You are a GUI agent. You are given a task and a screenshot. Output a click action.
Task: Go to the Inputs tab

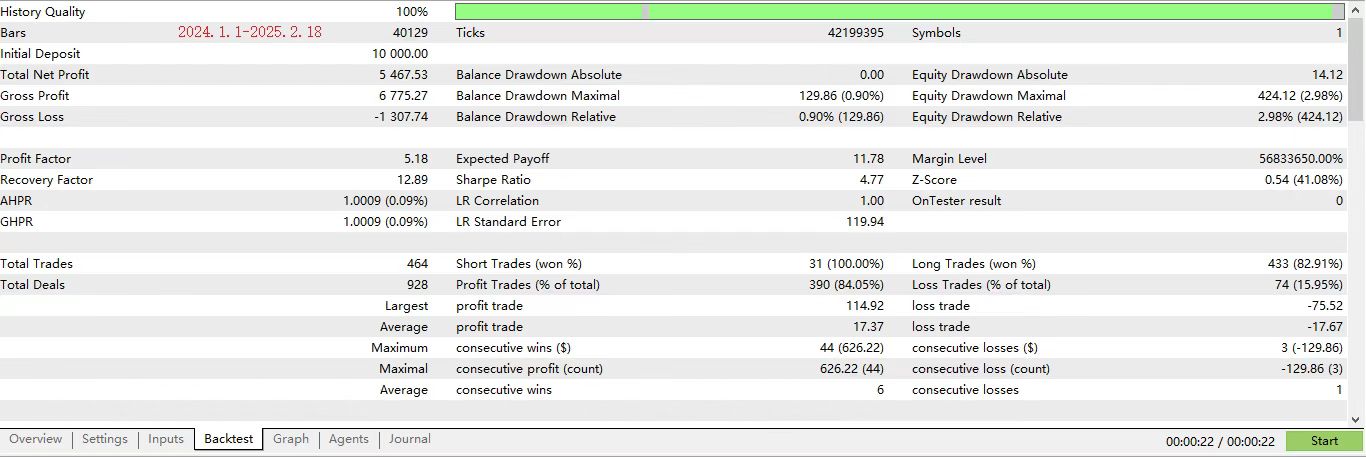166,439
